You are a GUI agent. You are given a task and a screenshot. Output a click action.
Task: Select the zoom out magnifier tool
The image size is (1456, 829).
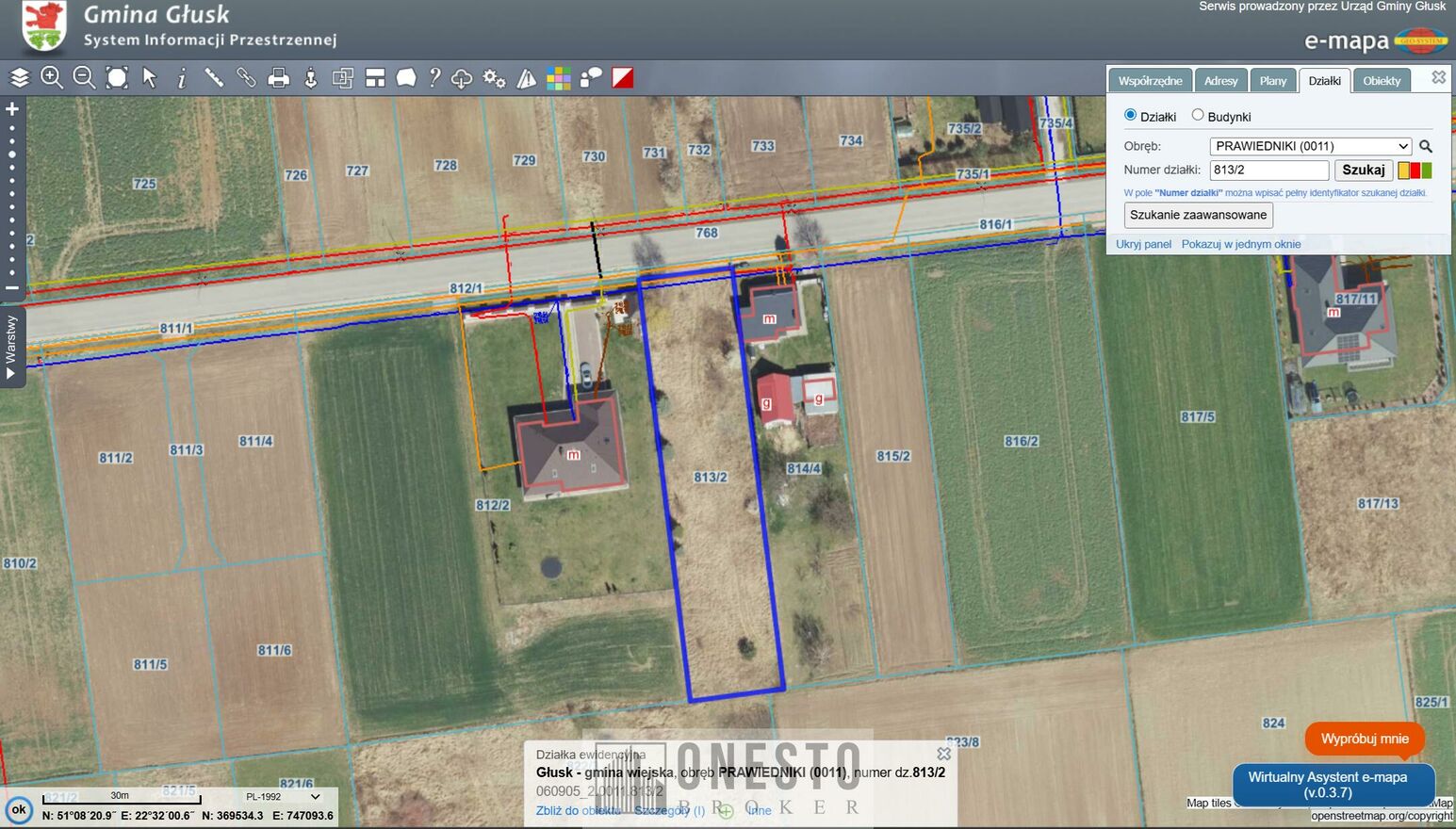pyautogui.click(x=84, y=78)
